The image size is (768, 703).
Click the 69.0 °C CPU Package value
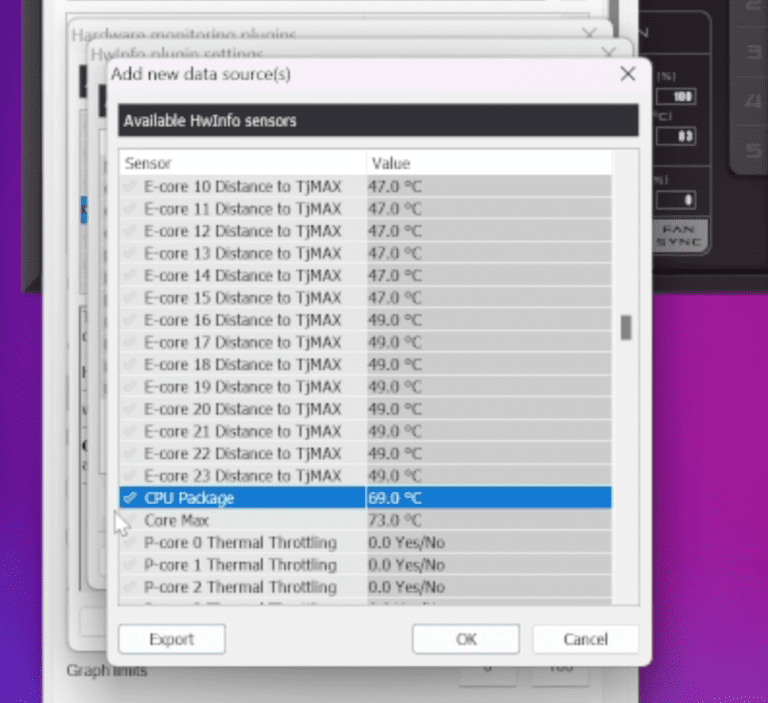[x=395, y=498]
